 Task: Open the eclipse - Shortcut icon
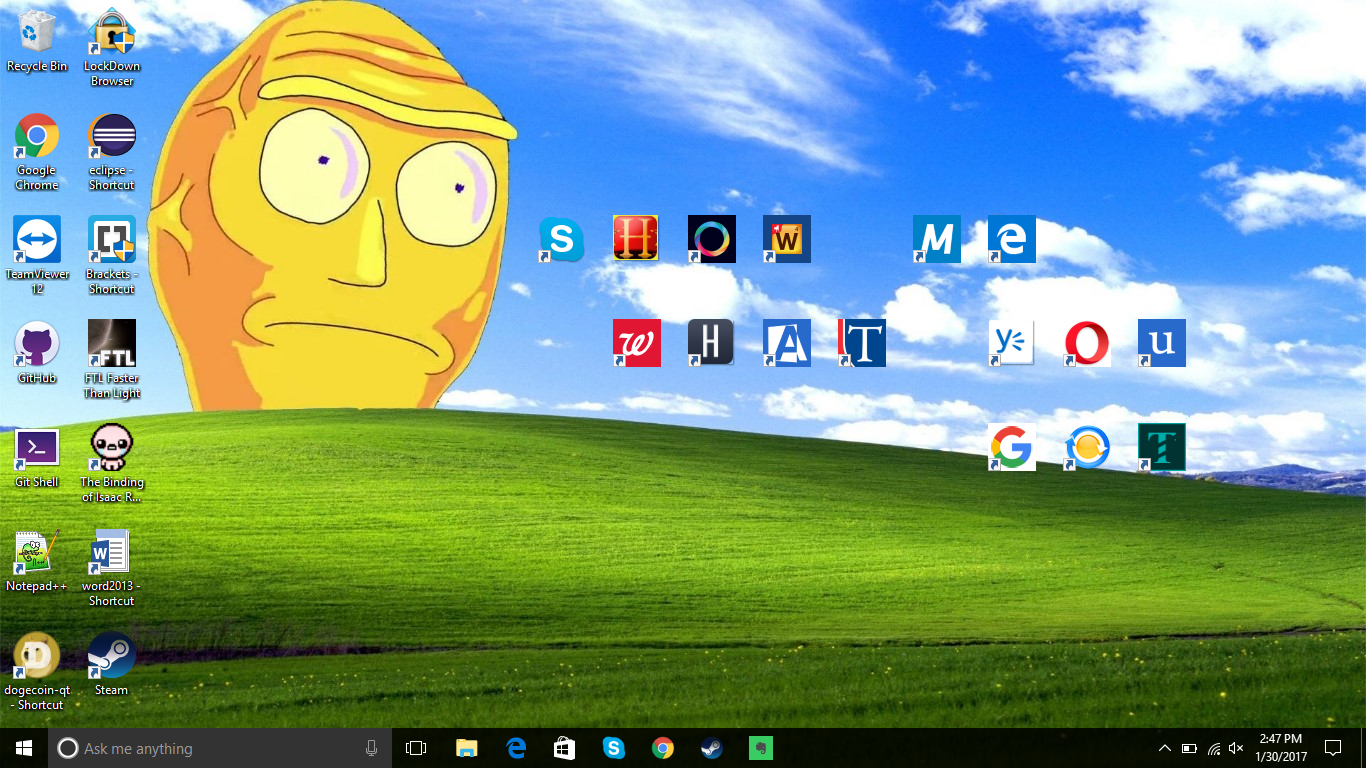pos(112,151)
